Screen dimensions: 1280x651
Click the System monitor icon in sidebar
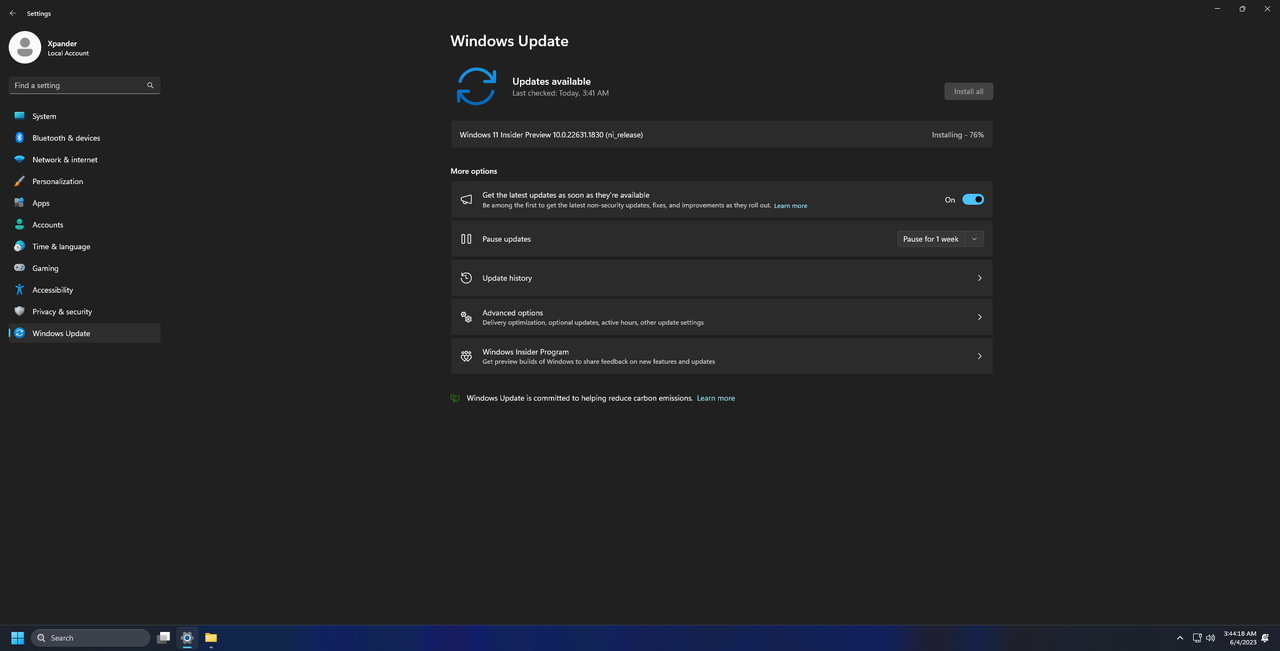pos(19,116)
